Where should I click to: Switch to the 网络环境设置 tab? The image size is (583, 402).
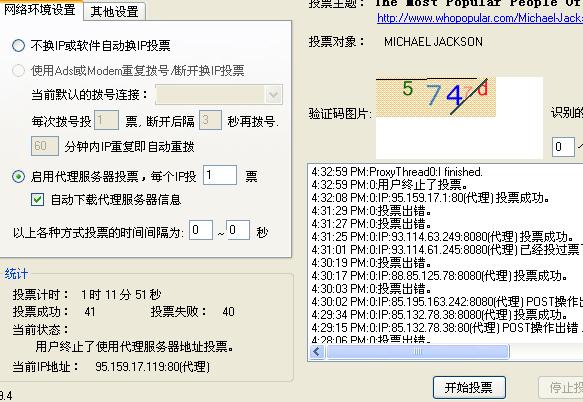tap(40, 9)
